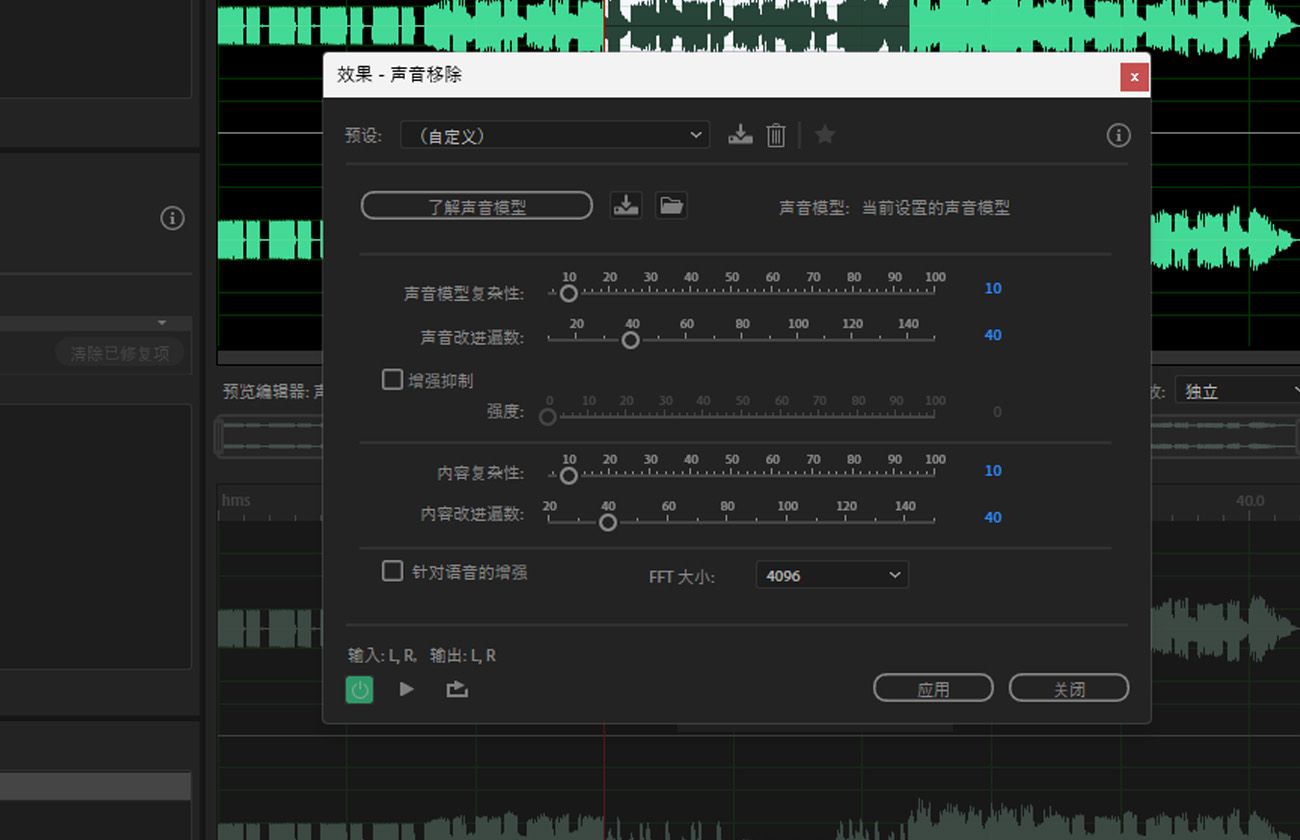This screenshot has width=1300, height=840.
Task: Toggle the green effect power switch
Action: click(x=359, y=688)
